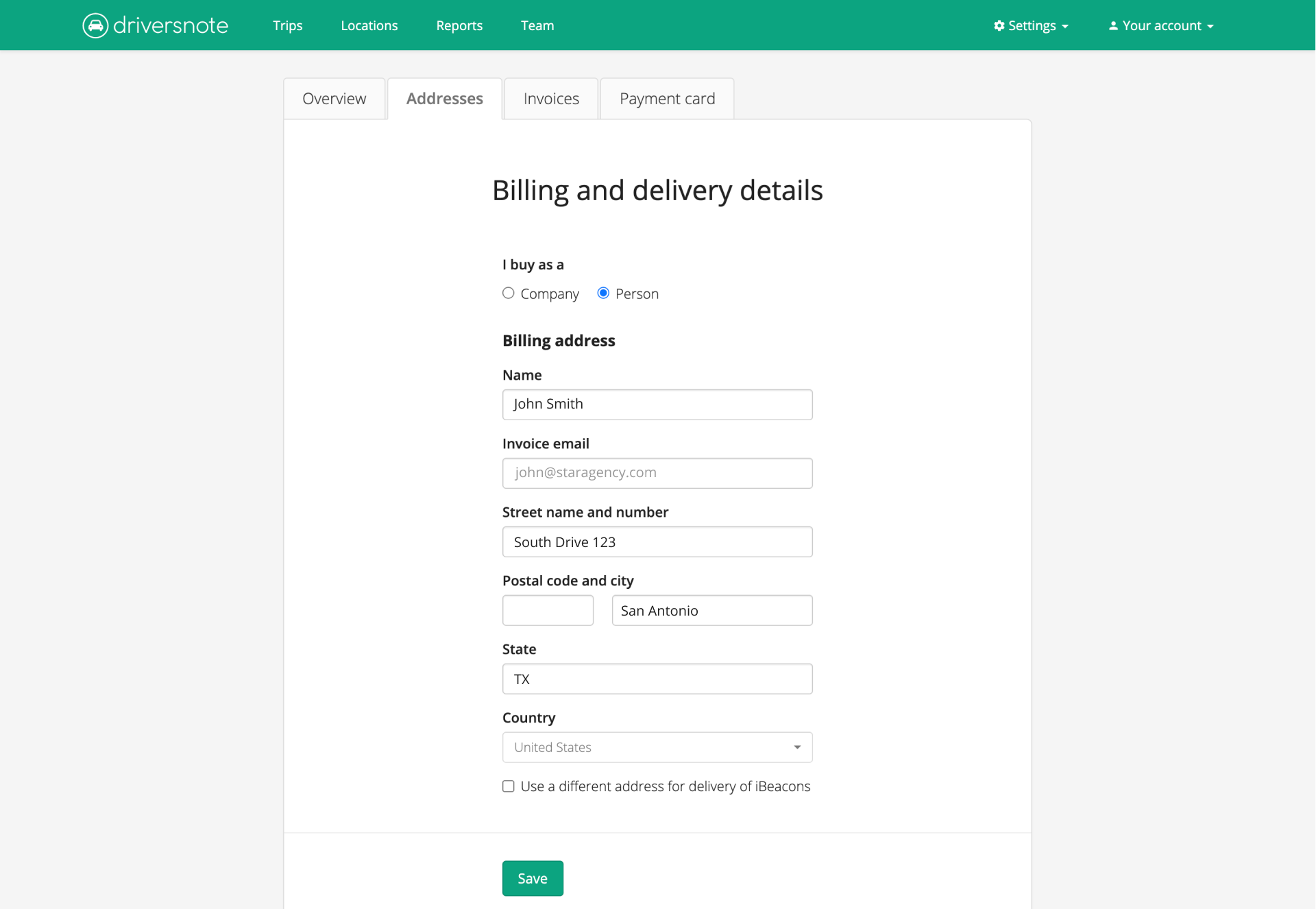Click the street field with South Drive 123
Image resolution: width=1316 pixels, height=909 pixels.
pos(657,542)
